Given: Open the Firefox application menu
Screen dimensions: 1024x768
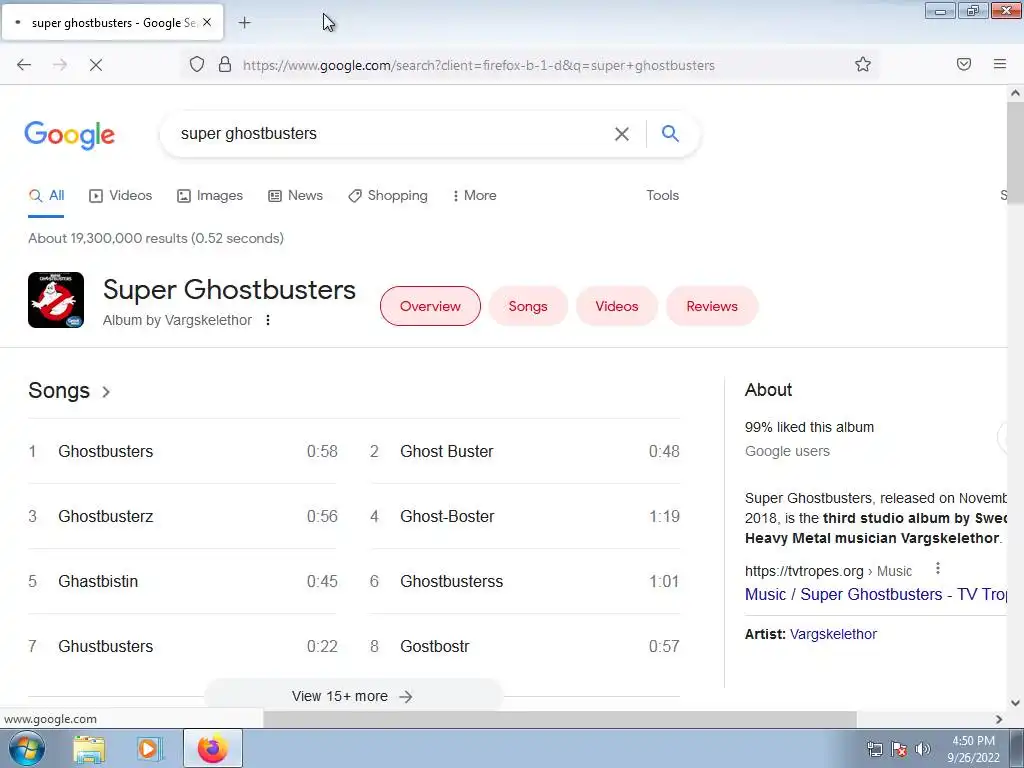Looking at the screenshot, I should coord(1000,64).
